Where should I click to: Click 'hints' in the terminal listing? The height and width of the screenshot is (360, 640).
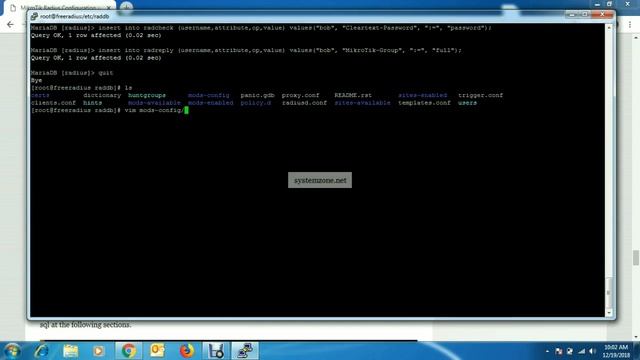(93, 103)
